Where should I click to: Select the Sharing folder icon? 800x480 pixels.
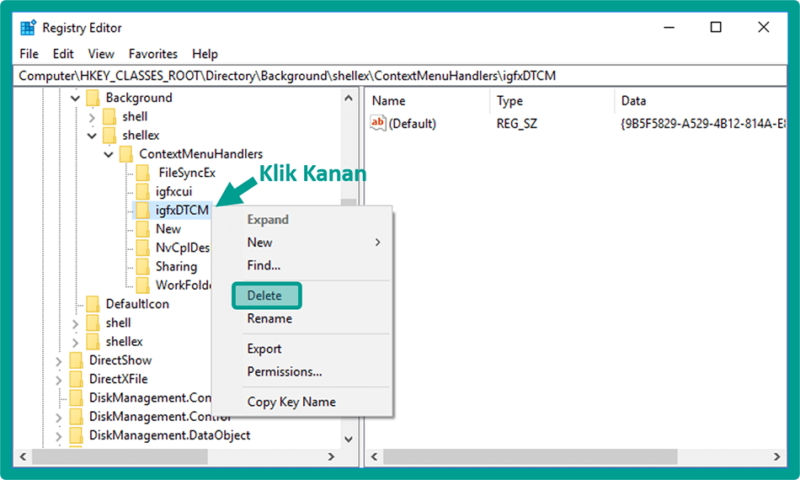pos(142,266)
